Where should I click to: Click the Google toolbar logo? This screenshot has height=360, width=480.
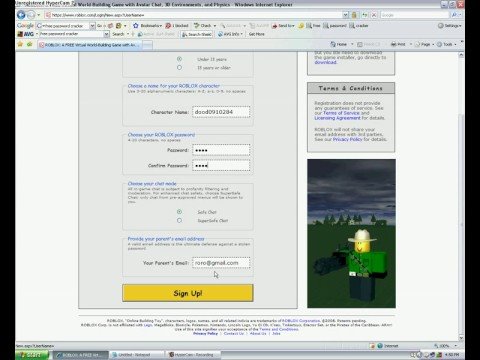point(25,26)
